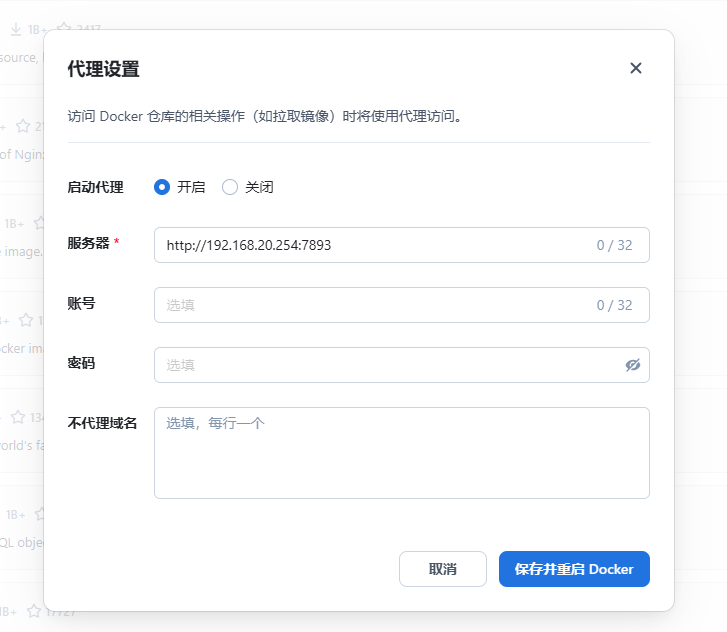Focus the 不代理域名 text area
727x632 pixels.
(x=401, y=452)
